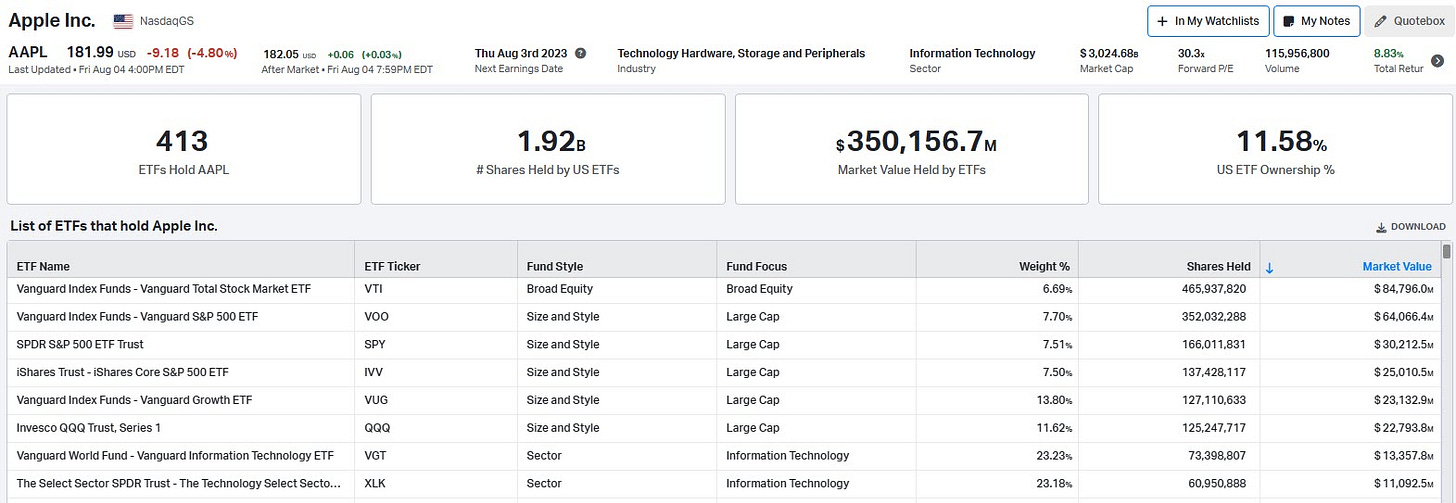1456x503 pixels.
Task: Click the 181.99 AAPL price
Action: coord(89,52)
